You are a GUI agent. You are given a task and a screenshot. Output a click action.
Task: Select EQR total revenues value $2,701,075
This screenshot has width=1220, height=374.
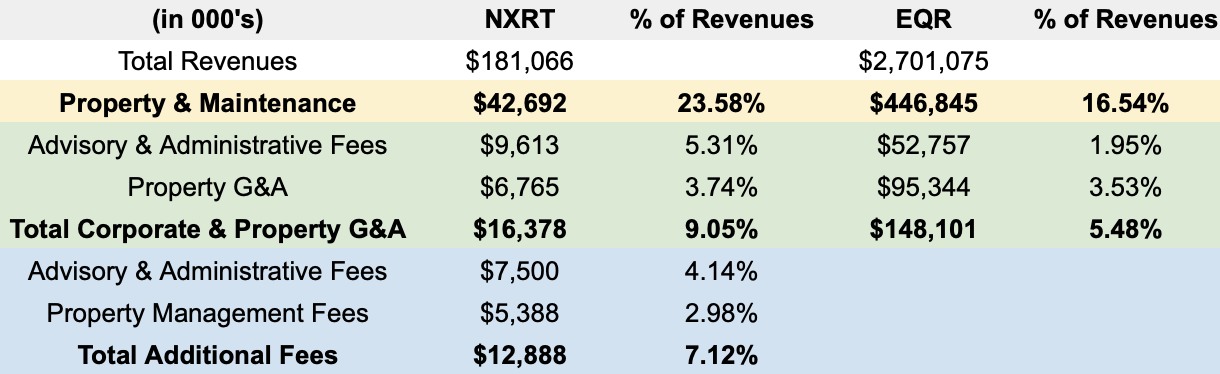(x=923, y=61)
